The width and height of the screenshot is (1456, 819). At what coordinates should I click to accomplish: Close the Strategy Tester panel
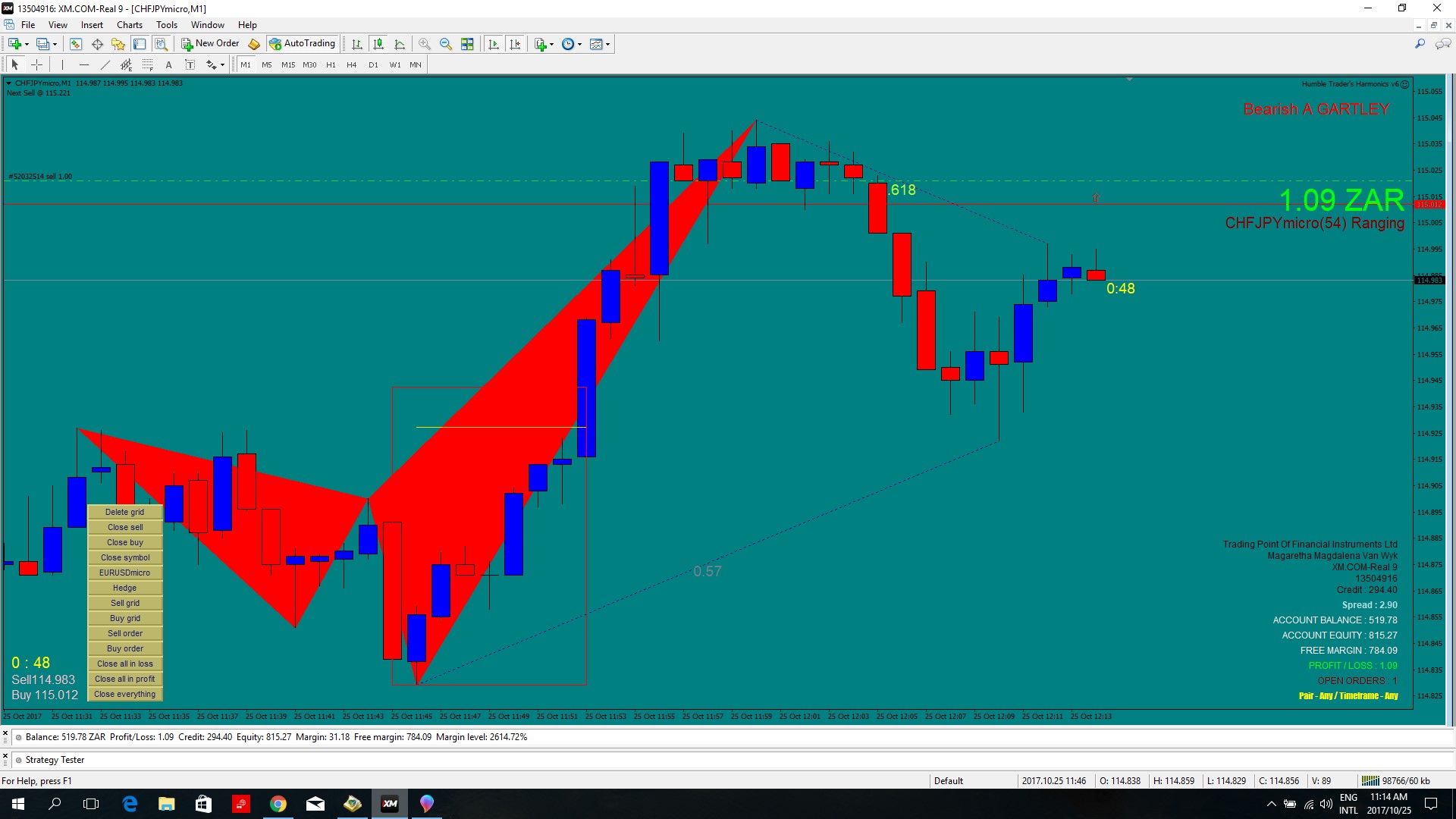click(x=5, y=756)
